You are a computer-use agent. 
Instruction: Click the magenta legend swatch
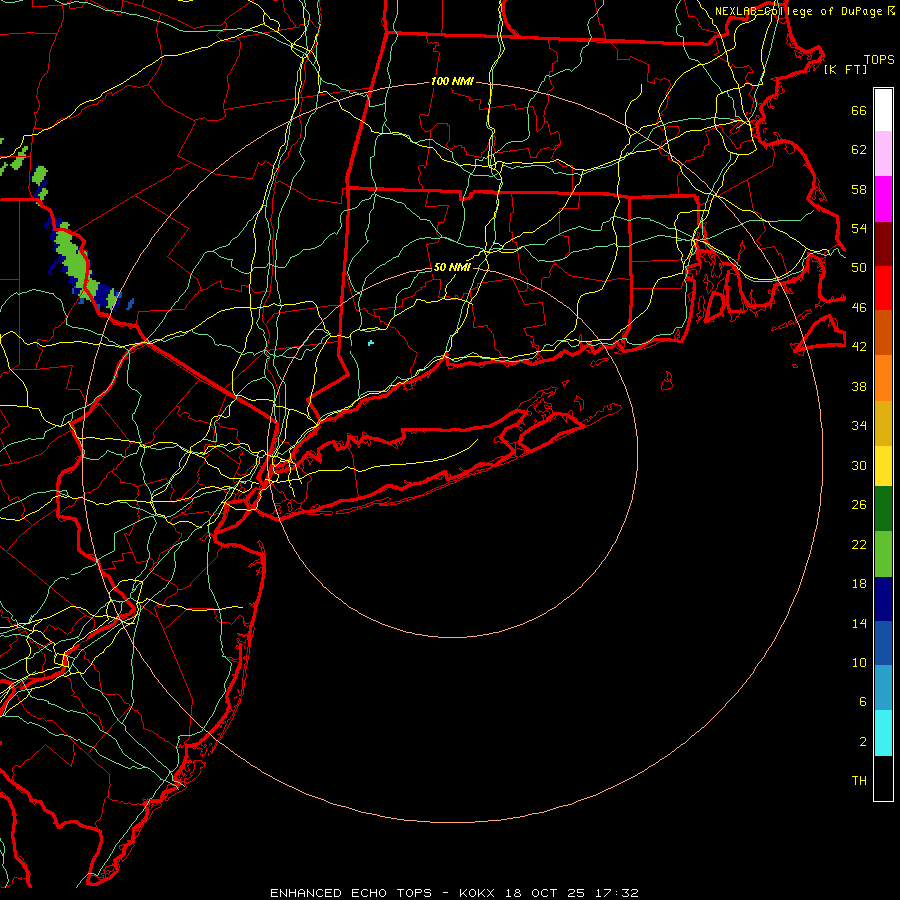pos(883,199)
